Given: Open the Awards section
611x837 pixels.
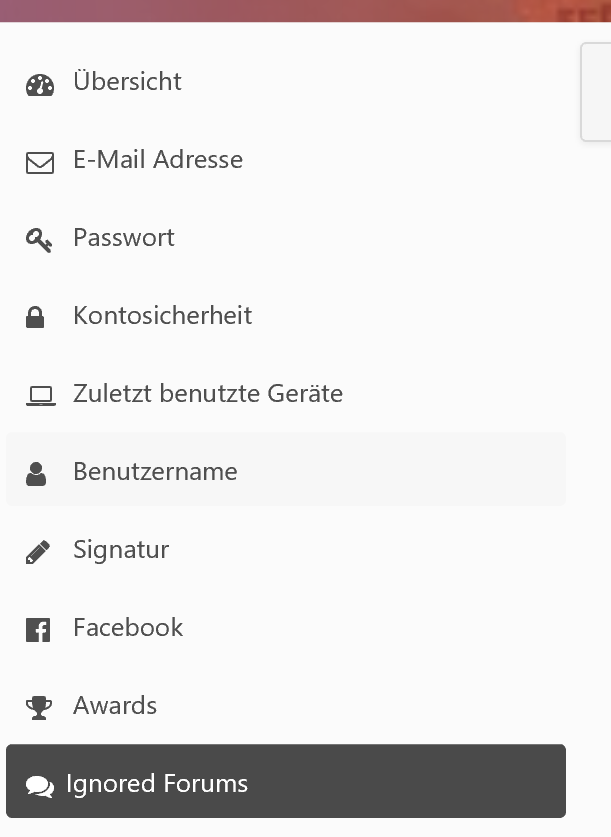Looking at the screenshot, I should (115, 706).
